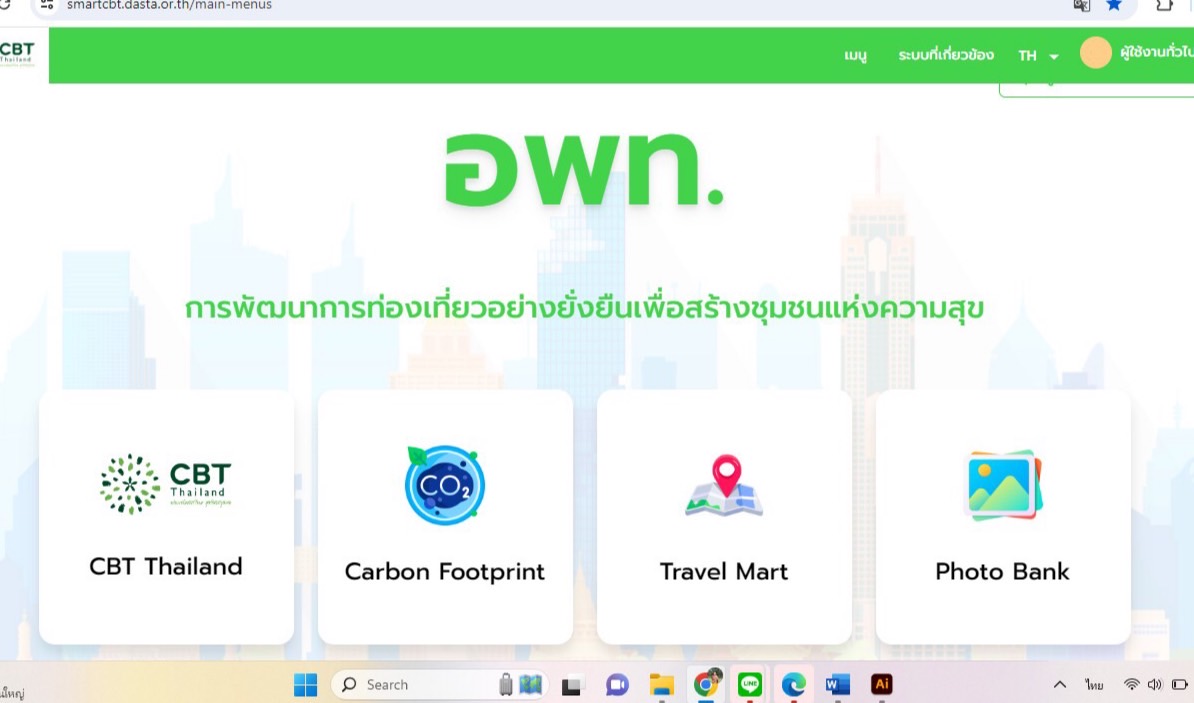Image resolution: width=1194 pixels, height=703 pixels.
Task: Open the Travel Mart map pin icon
Action: [724, 486]
